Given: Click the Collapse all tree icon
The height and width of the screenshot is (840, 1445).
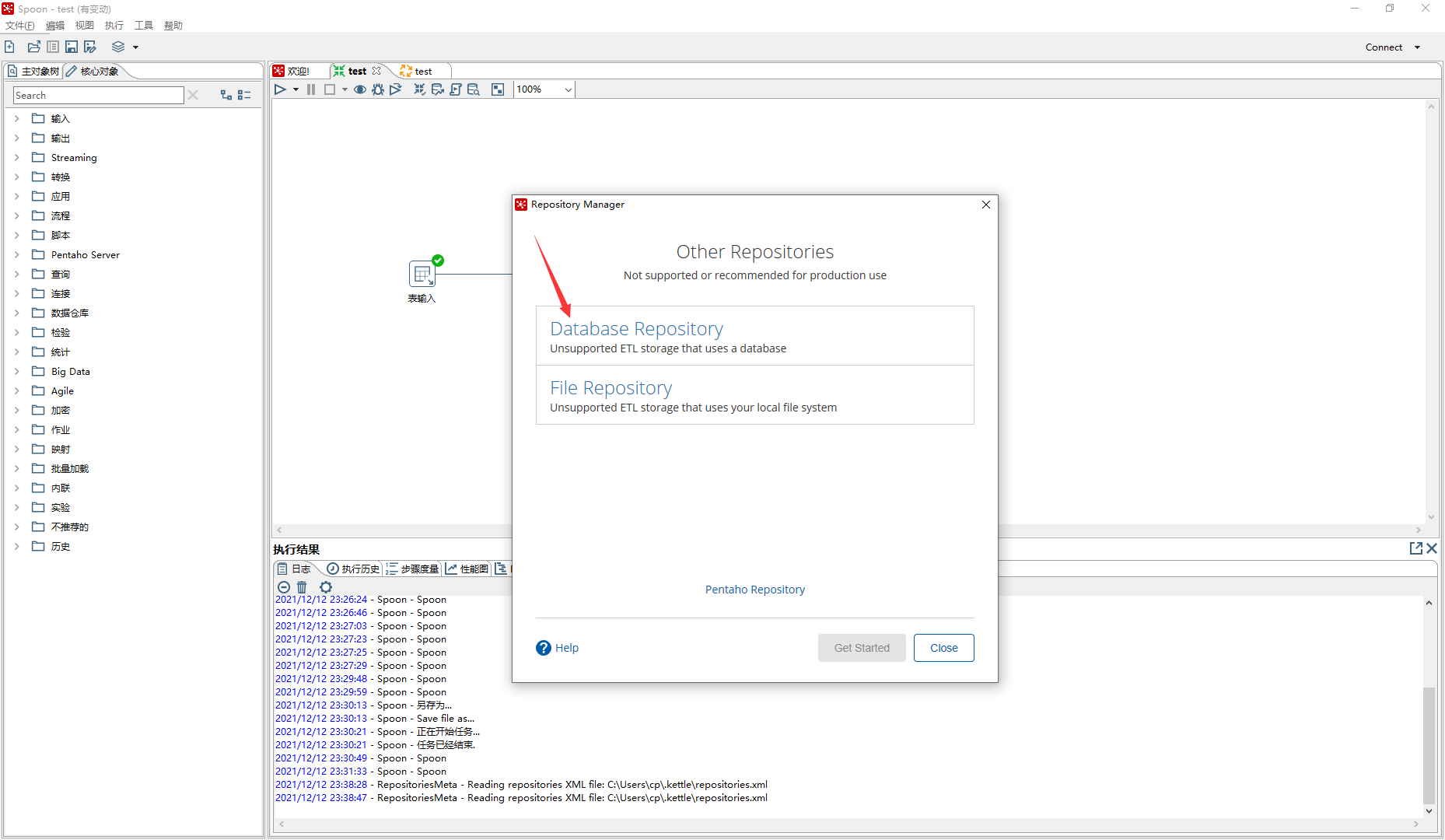Looking at the screenshot, I should [x=244, y=95].
